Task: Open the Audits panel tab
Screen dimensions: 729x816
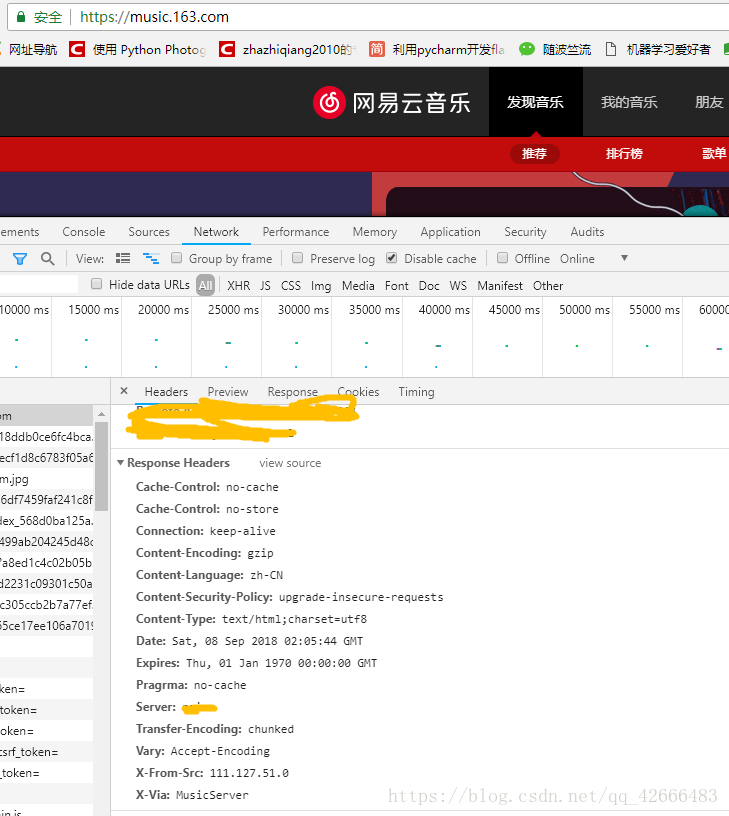Action: point(587,232)
